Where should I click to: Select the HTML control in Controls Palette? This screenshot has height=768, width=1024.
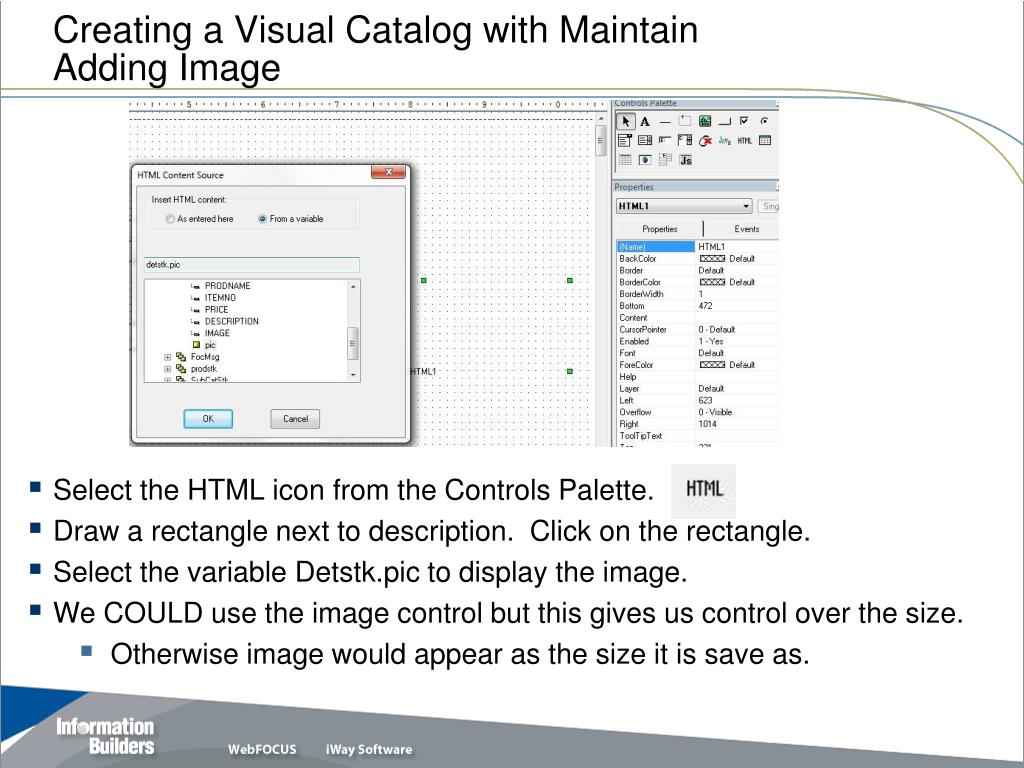(x=744, y=140)
